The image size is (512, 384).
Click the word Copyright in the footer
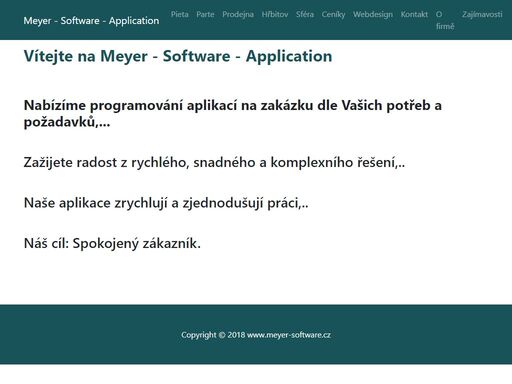coord(199,335)
